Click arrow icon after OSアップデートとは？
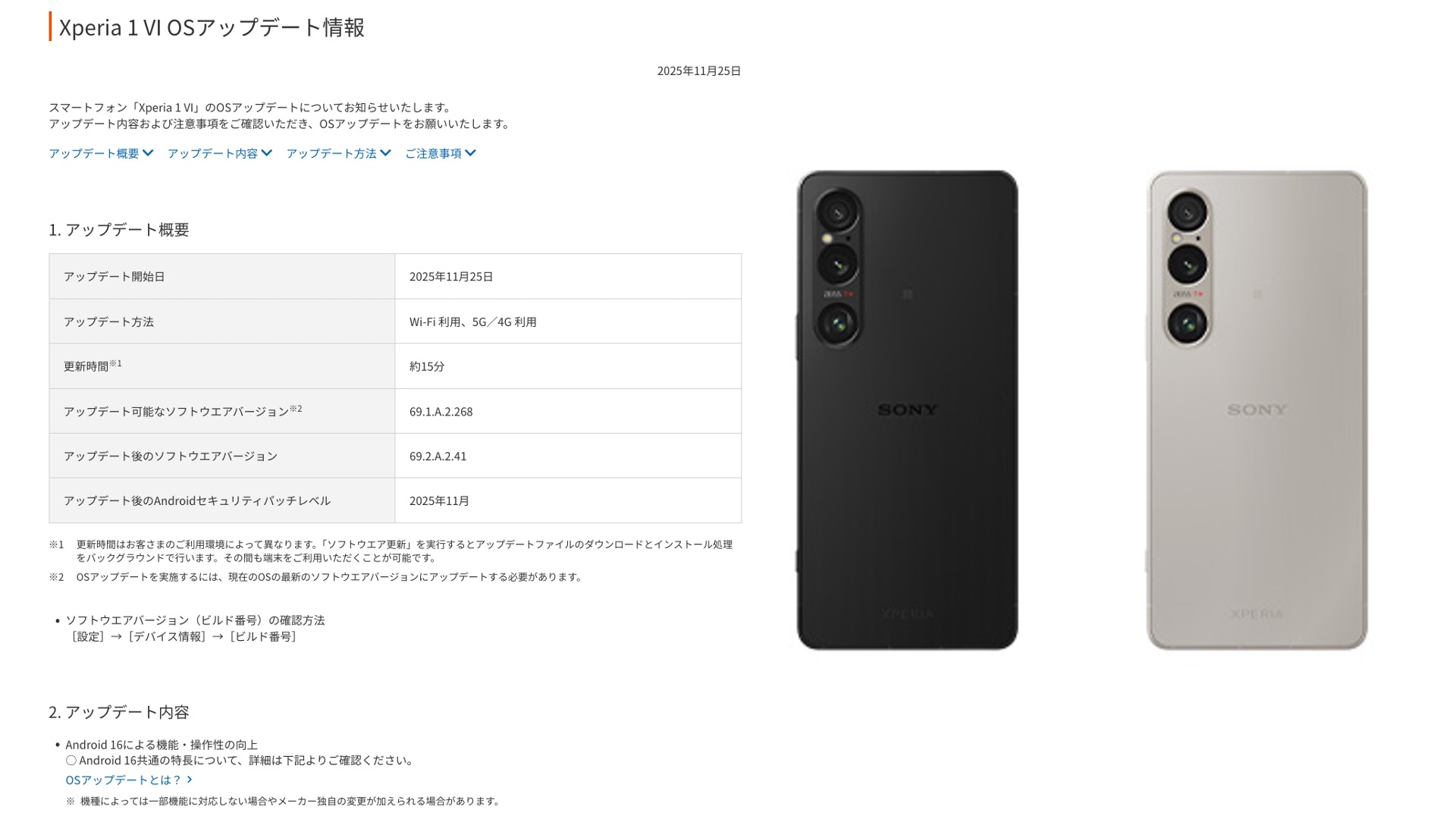 point(190,780)
